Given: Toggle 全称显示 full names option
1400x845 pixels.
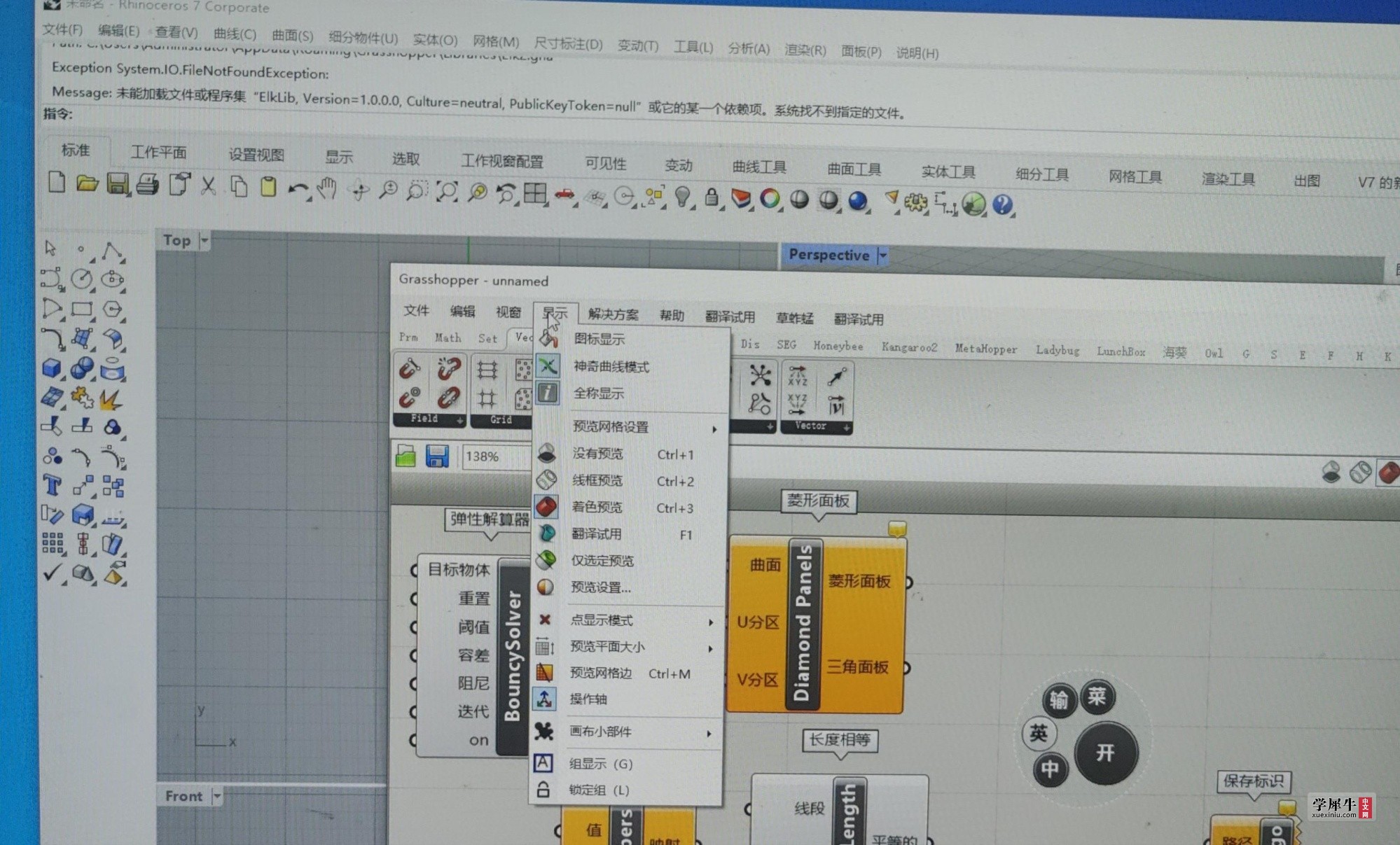Looking at the screenshot, I should tap(599, 393).
